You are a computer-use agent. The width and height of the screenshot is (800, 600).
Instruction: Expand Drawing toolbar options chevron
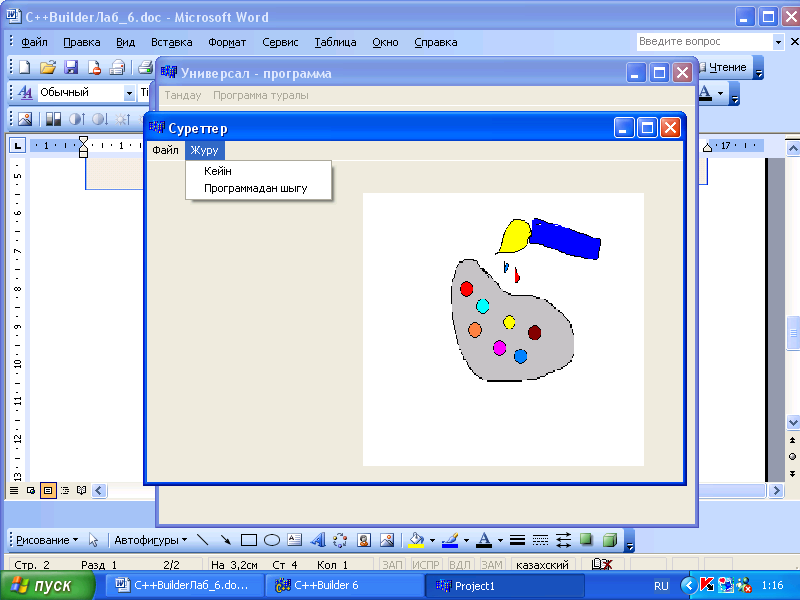[x=630, y=540]
